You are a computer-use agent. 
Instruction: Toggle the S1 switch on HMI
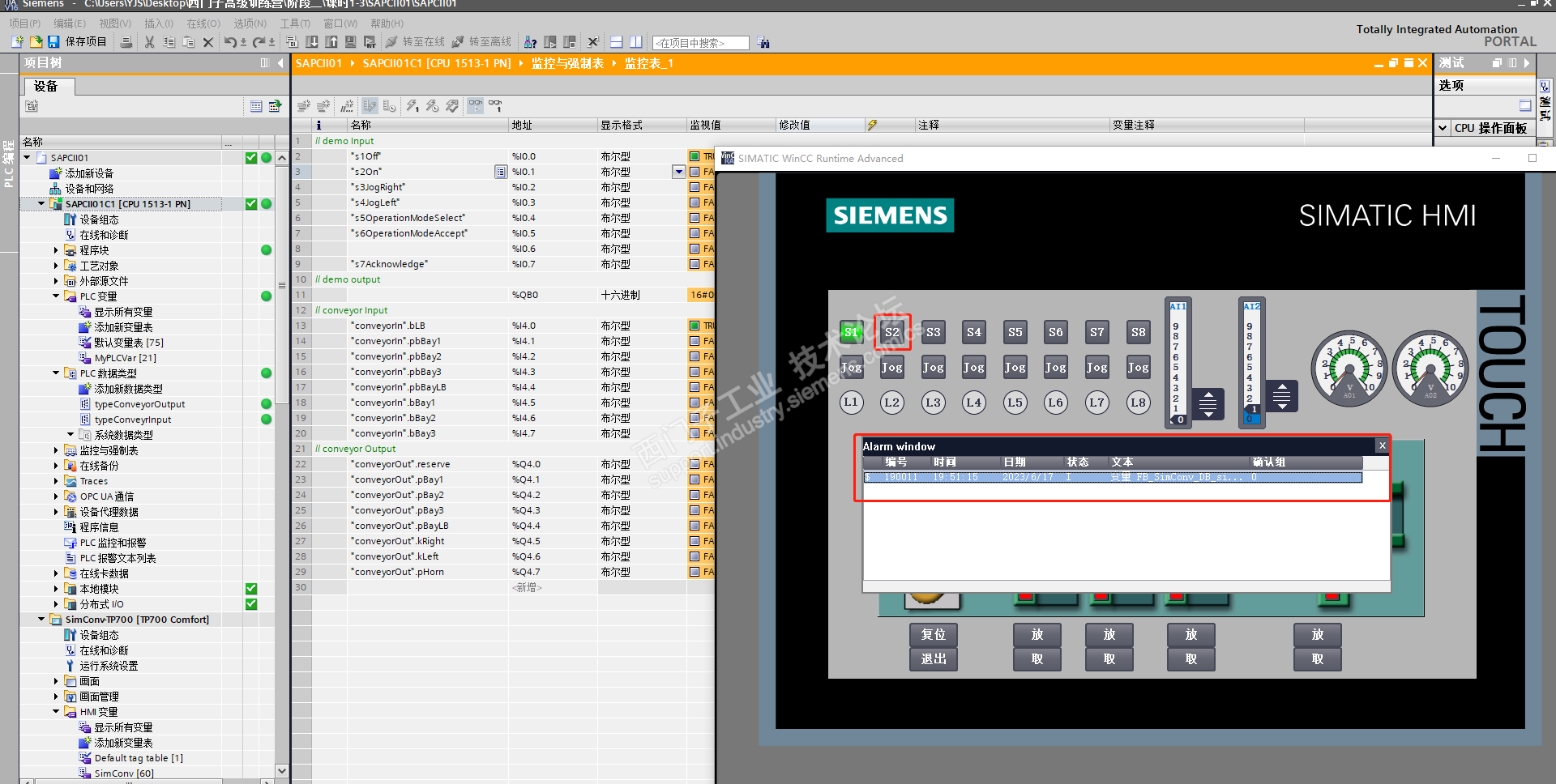851,332
